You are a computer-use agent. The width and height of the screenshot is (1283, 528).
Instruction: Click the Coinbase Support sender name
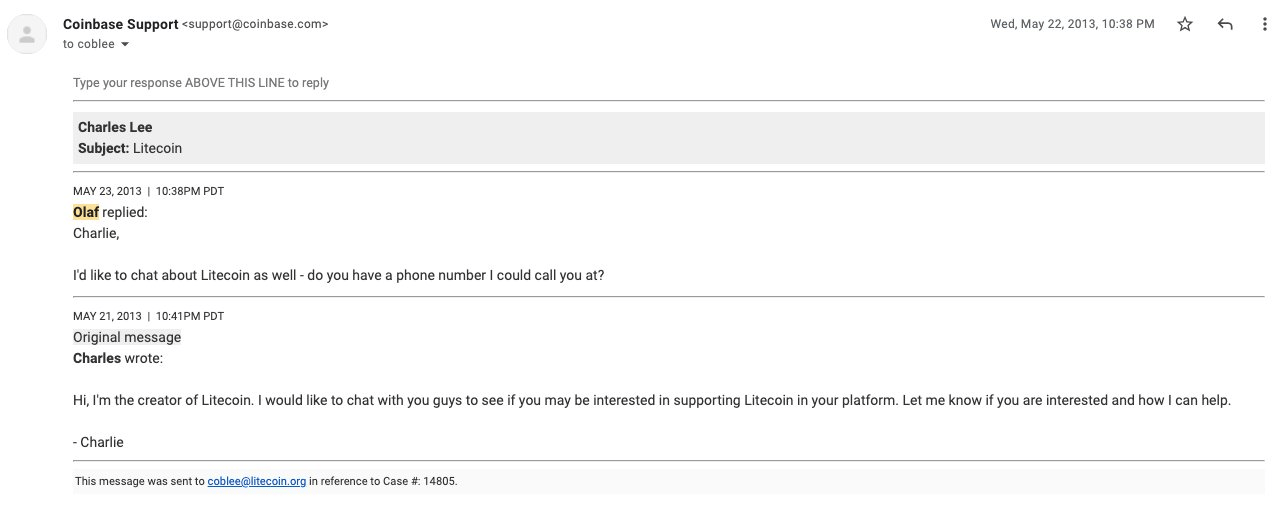[x=121, y=23]
